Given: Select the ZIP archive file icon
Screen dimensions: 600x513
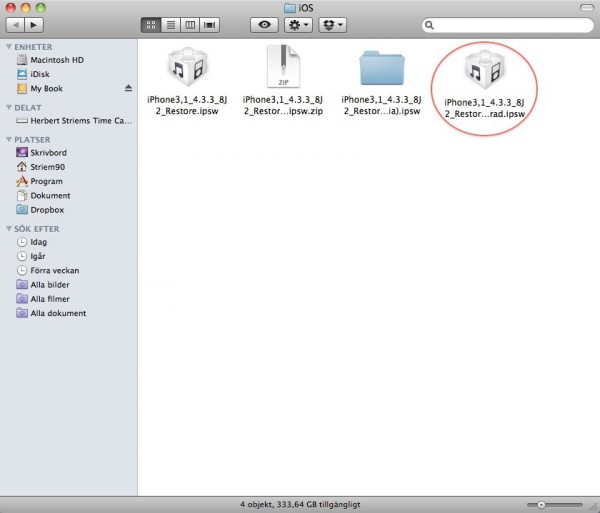Looking at the screenshot, I should pos(283,67).
